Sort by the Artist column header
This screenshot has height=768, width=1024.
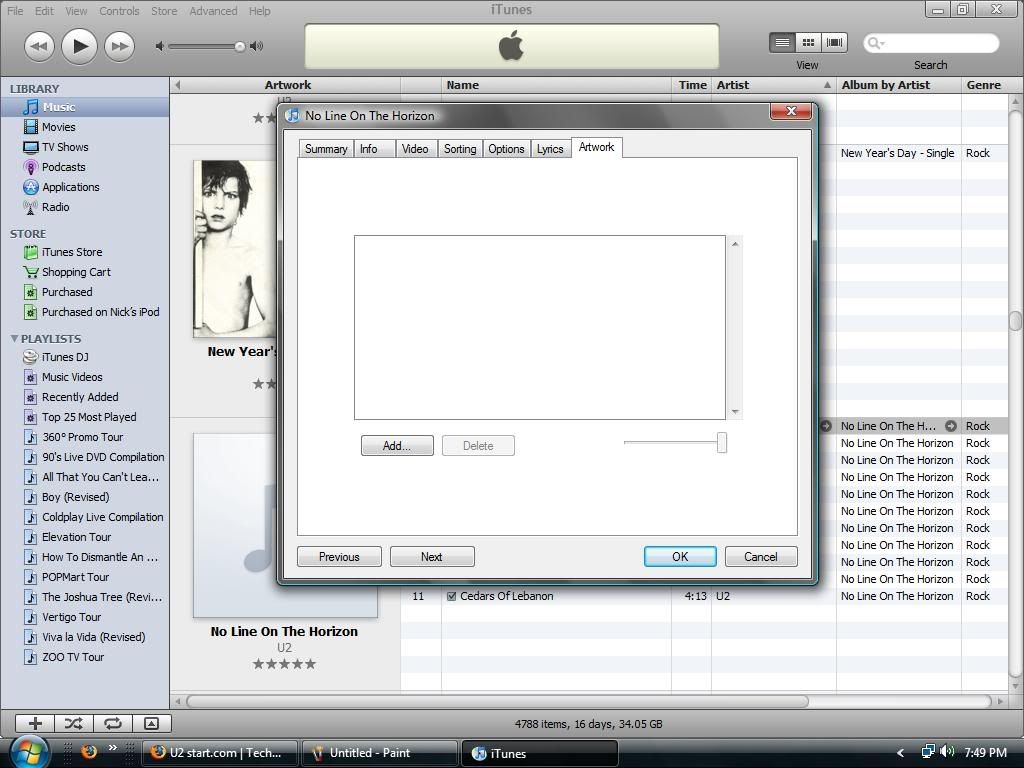click(x=773, y=85)
